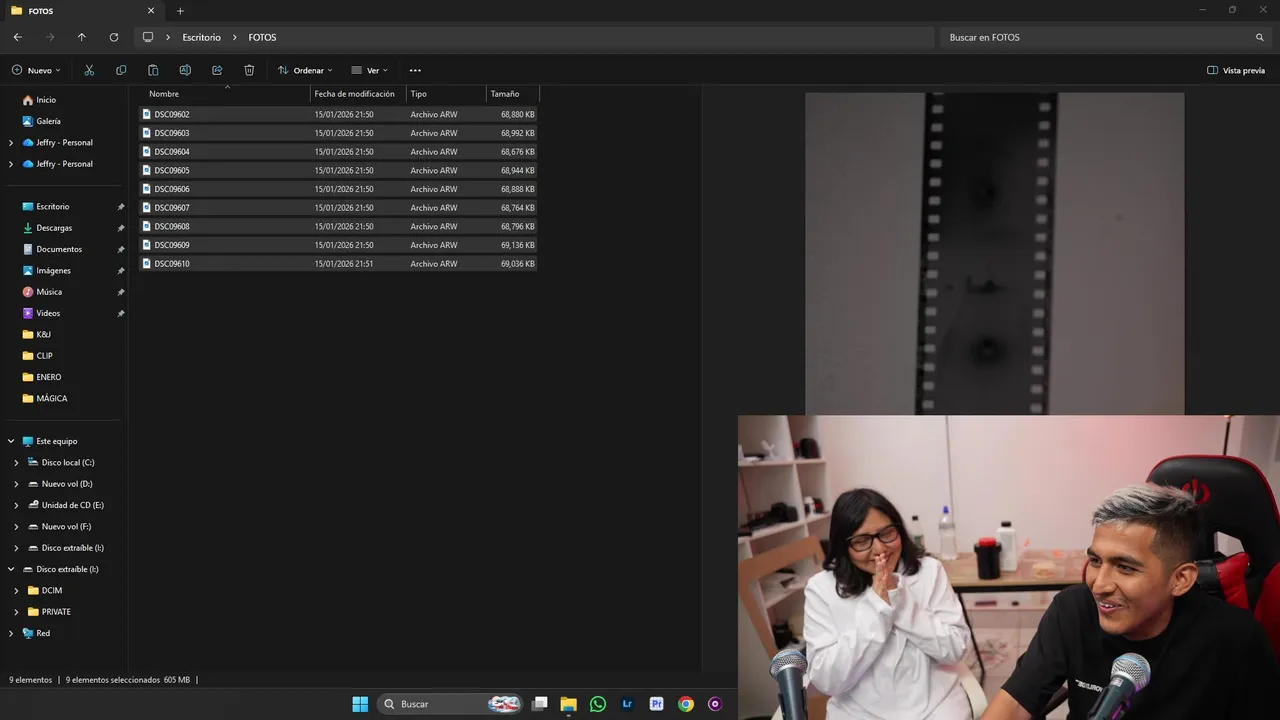
Task: Open Imágenes quick access folder
Action: coord(53,271)
